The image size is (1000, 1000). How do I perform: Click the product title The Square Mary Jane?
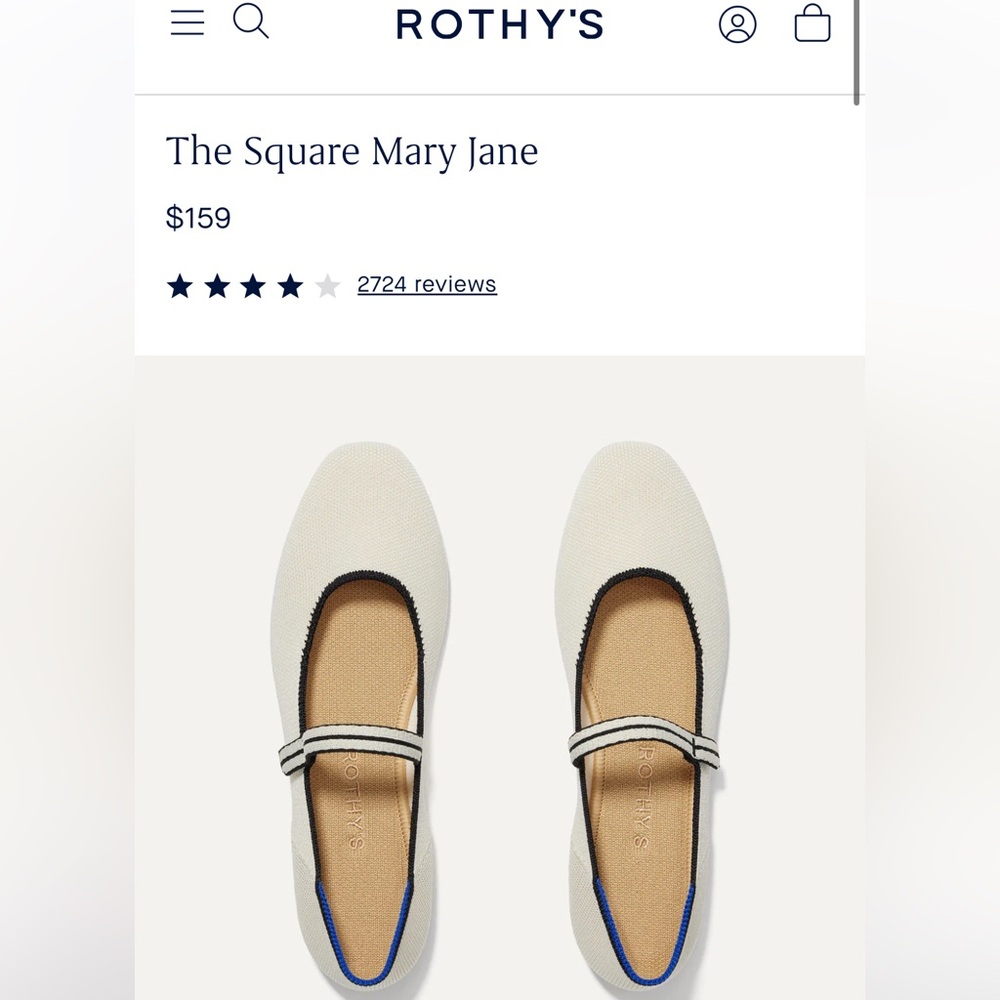(352, 152)
